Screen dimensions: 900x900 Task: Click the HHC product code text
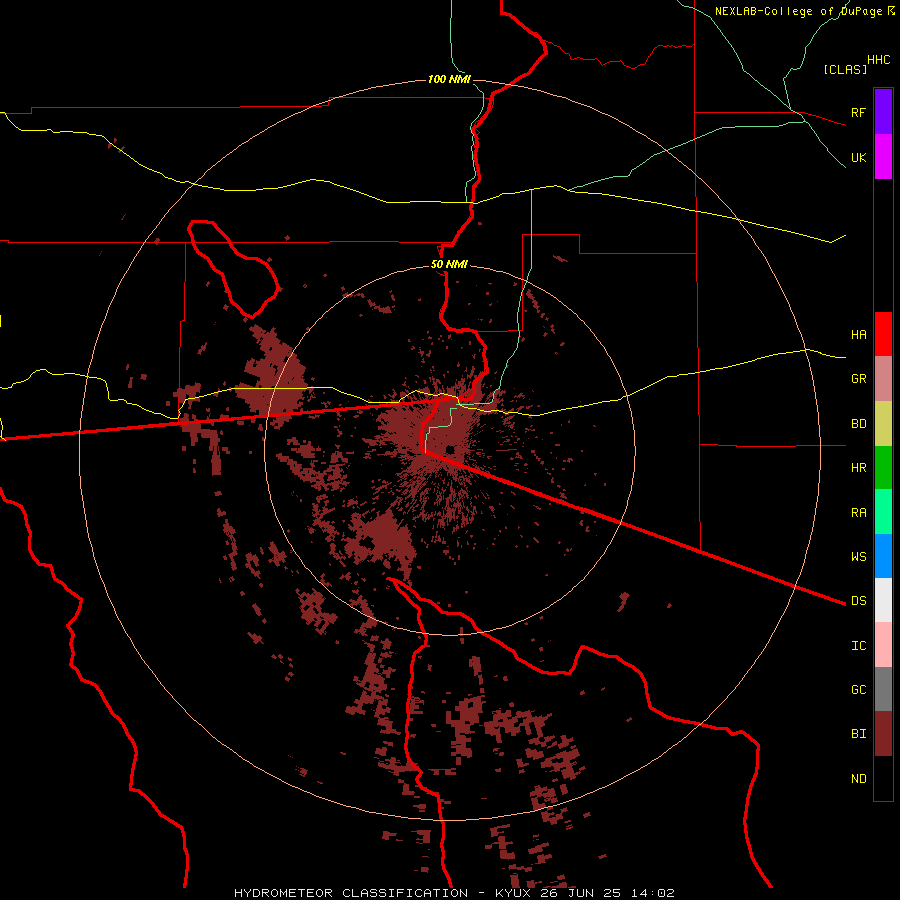click(878, 60)
